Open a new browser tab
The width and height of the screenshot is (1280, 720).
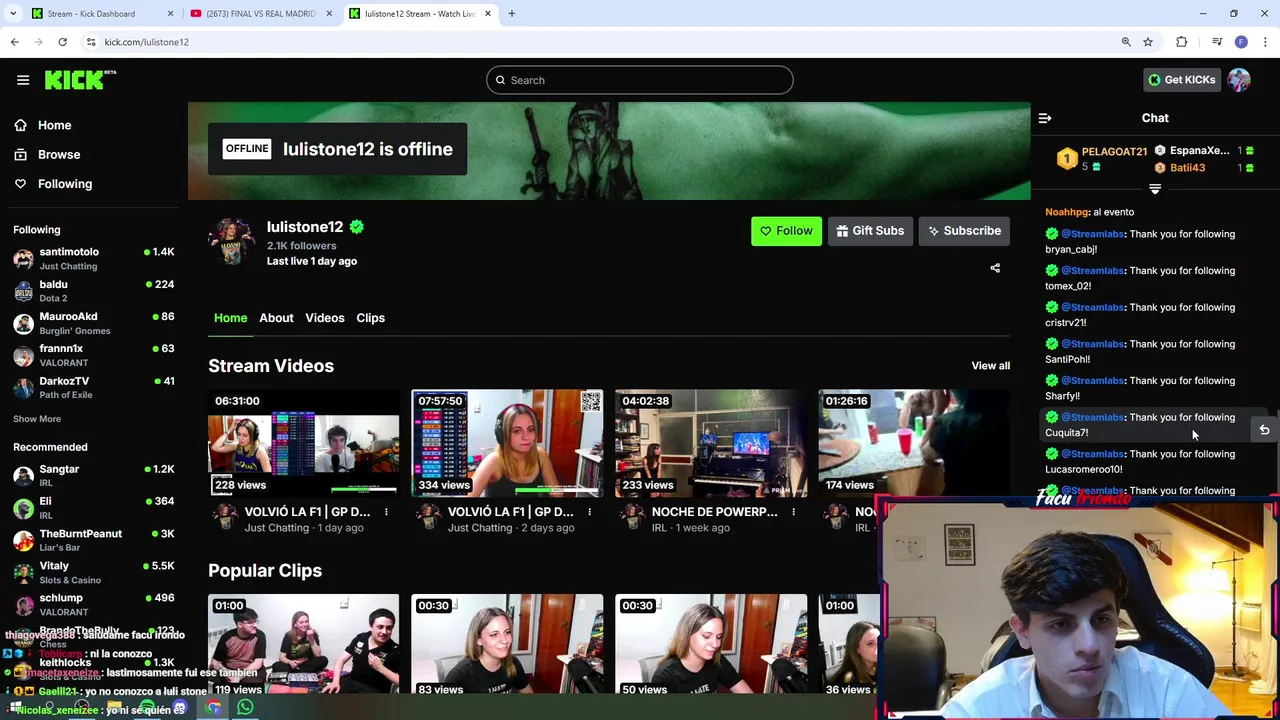tap(512, 14)
